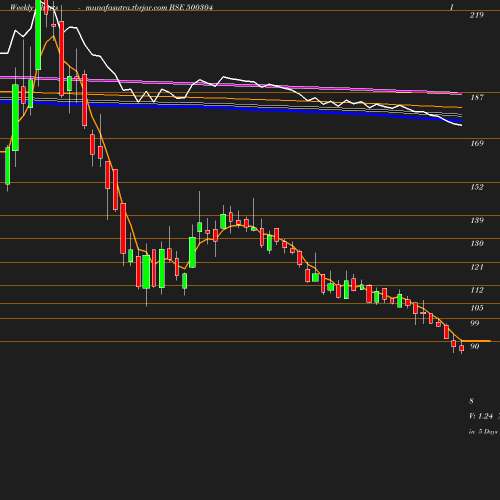Click the 187 price axis label

(477, 97)
